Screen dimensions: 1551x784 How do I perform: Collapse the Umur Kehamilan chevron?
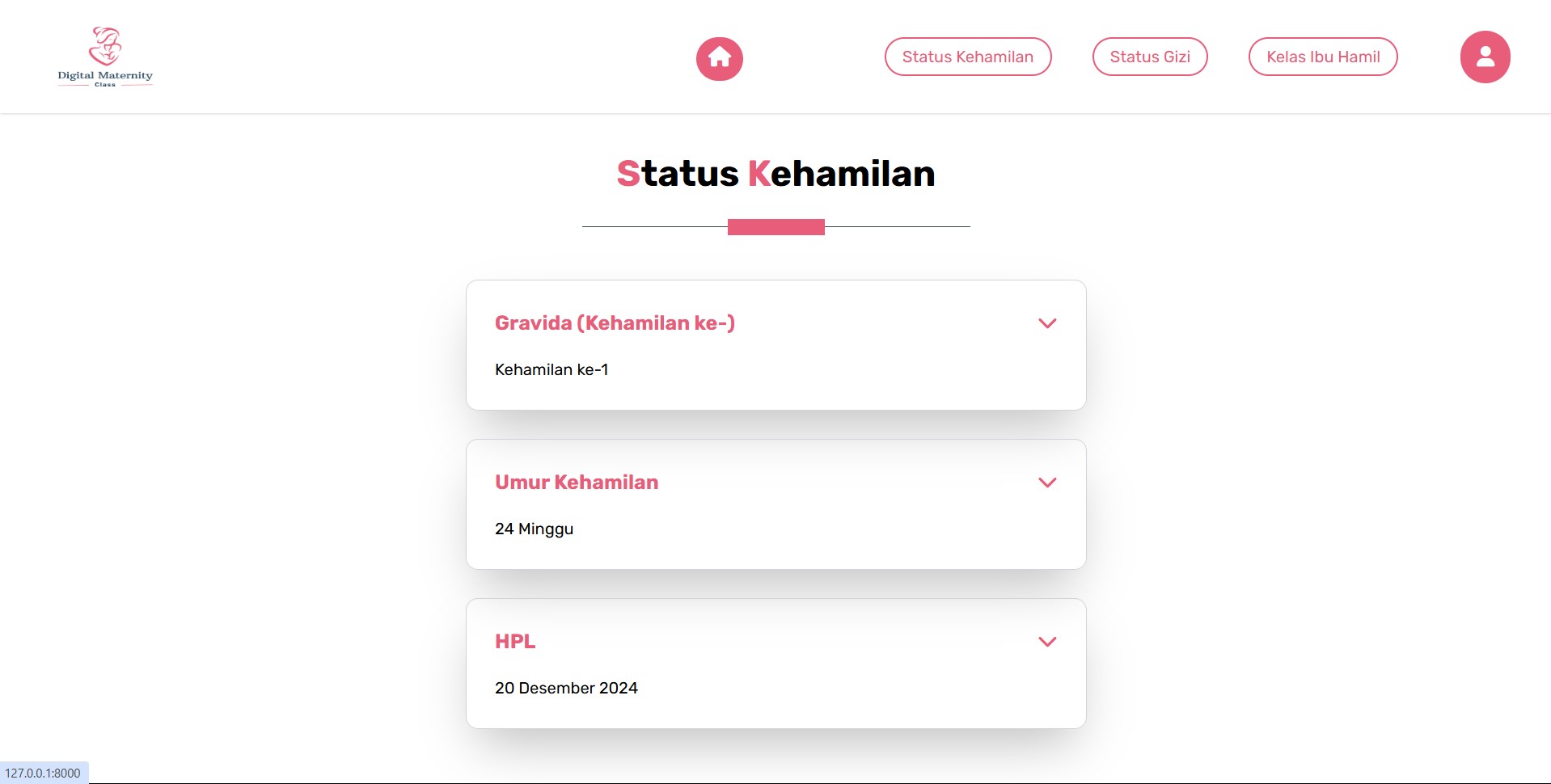1047,483
